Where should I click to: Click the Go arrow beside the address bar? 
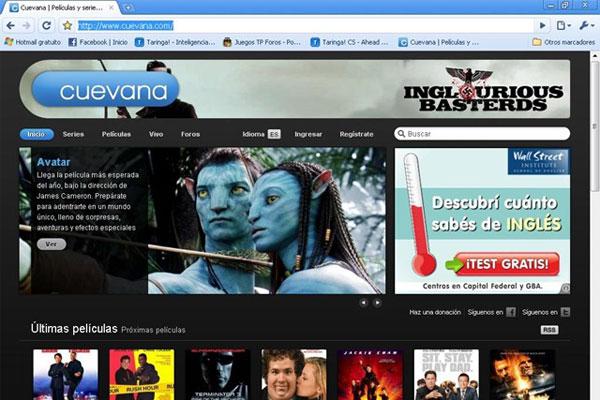[x=542, y=26]
